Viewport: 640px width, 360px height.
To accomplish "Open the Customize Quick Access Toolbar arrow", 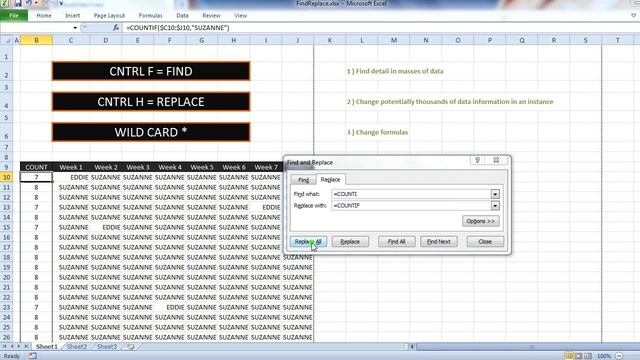I will (x=61, y=4).
